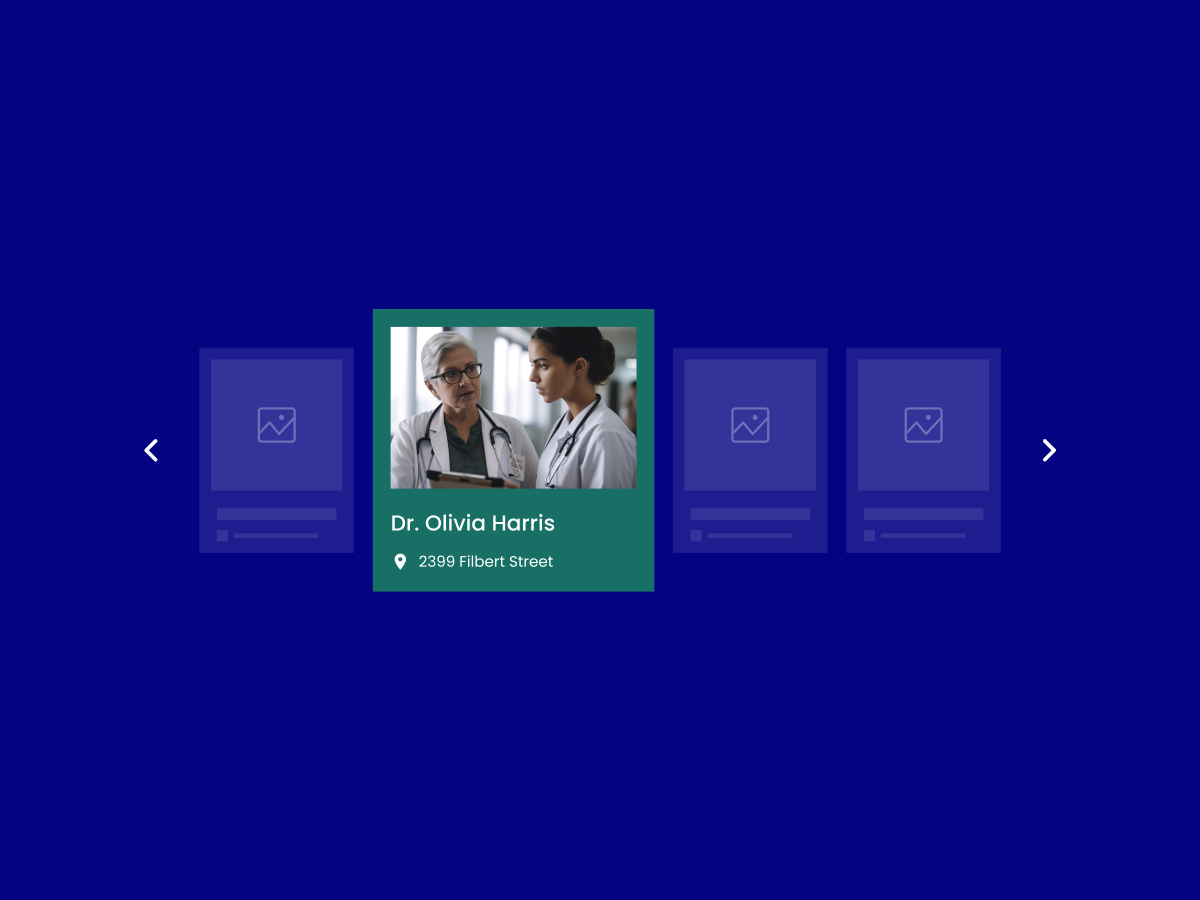The image size is (1200, 900).
Task: Click small square placeholder icon in the leftmost card
Action: [223, 536]
